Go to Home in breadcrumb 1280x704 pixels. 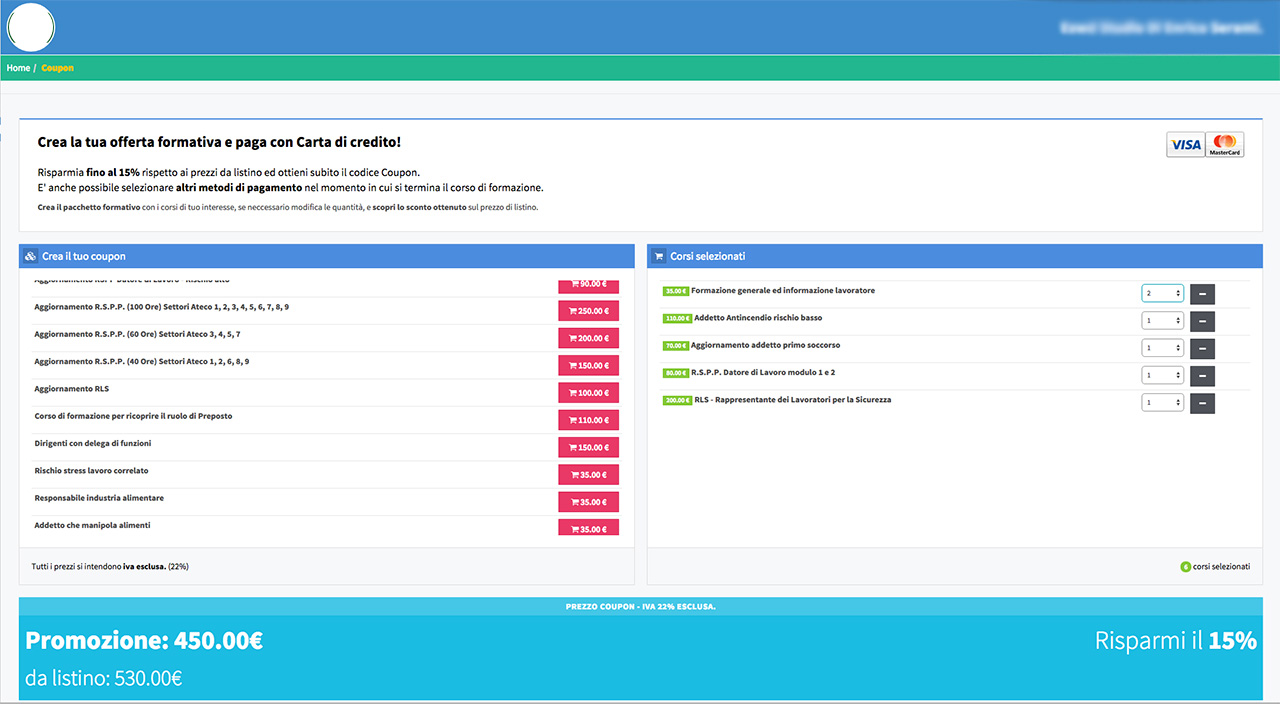[18, 68]
